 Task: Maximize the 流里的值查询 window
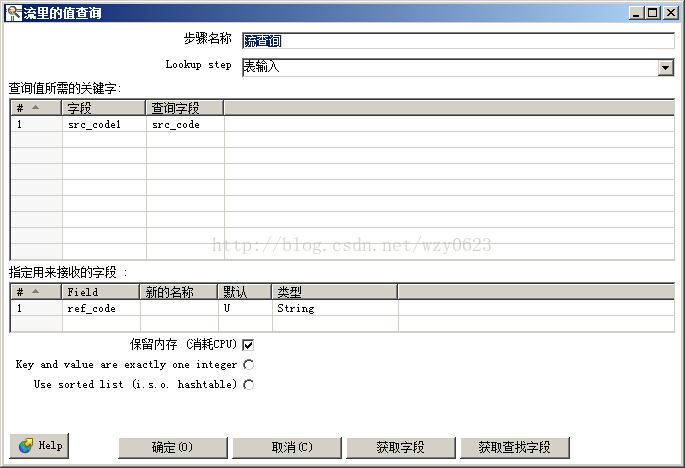pos(653,13)
